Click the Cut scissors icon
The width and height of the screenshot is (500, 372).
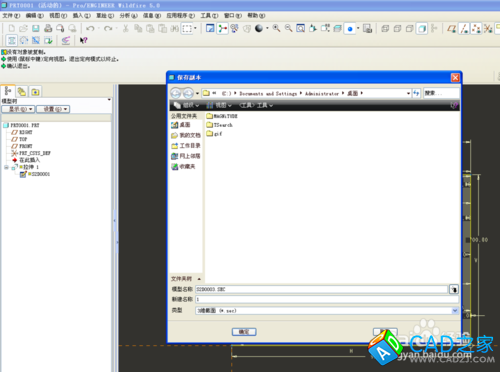pos(126,29)
